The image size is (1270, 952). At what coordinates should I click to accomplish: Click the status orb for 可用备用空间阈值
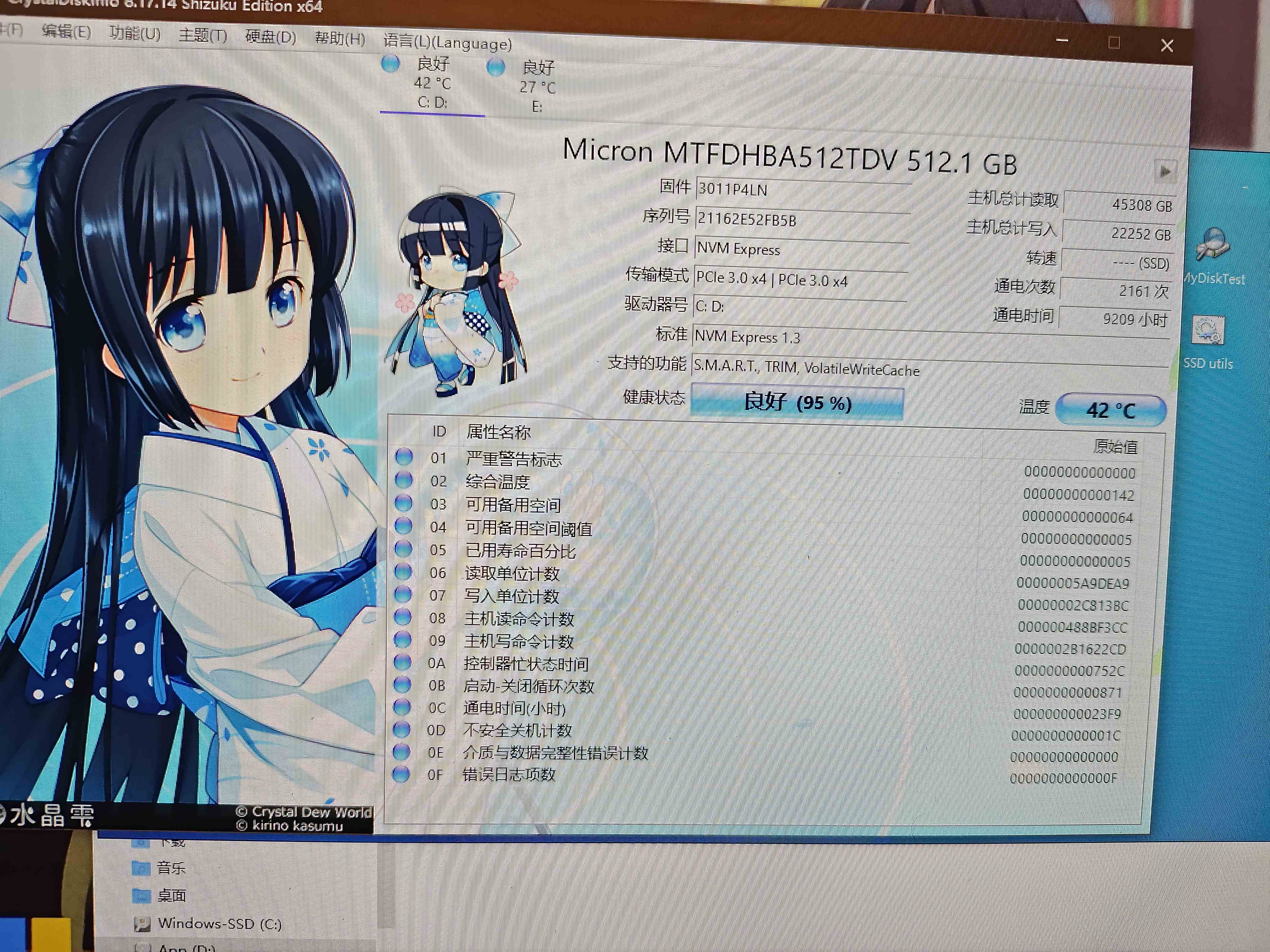(404, 526)
